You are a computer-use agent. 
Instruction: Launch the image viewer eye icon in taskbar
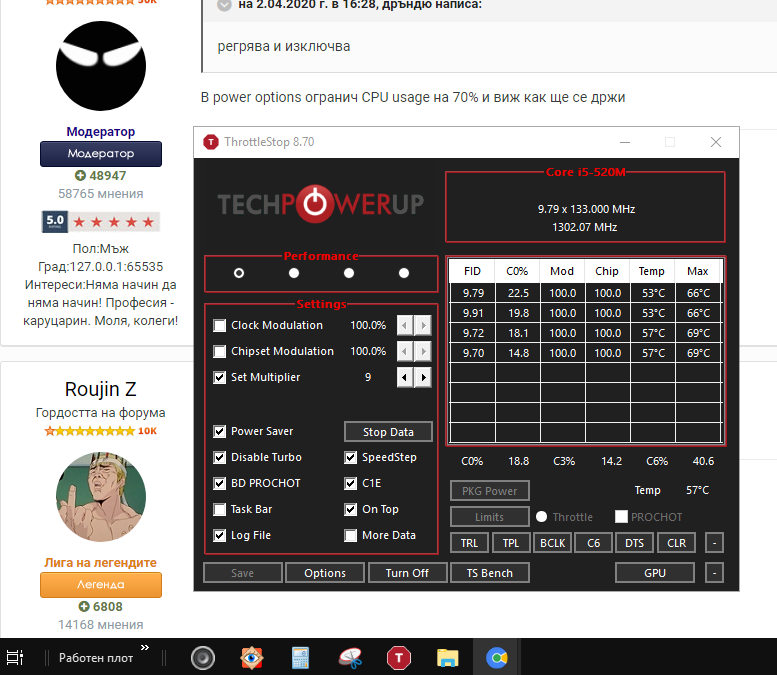pyautogui.click(x=252, y=658)
